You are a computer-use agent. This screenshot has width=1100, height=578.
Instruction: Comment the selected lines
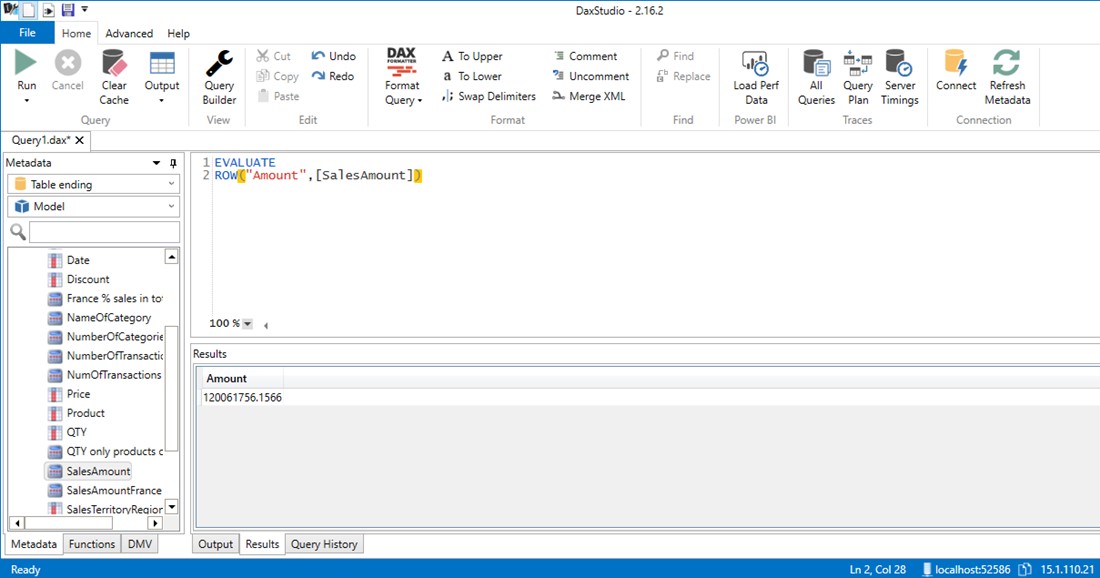tap(585, 56)
